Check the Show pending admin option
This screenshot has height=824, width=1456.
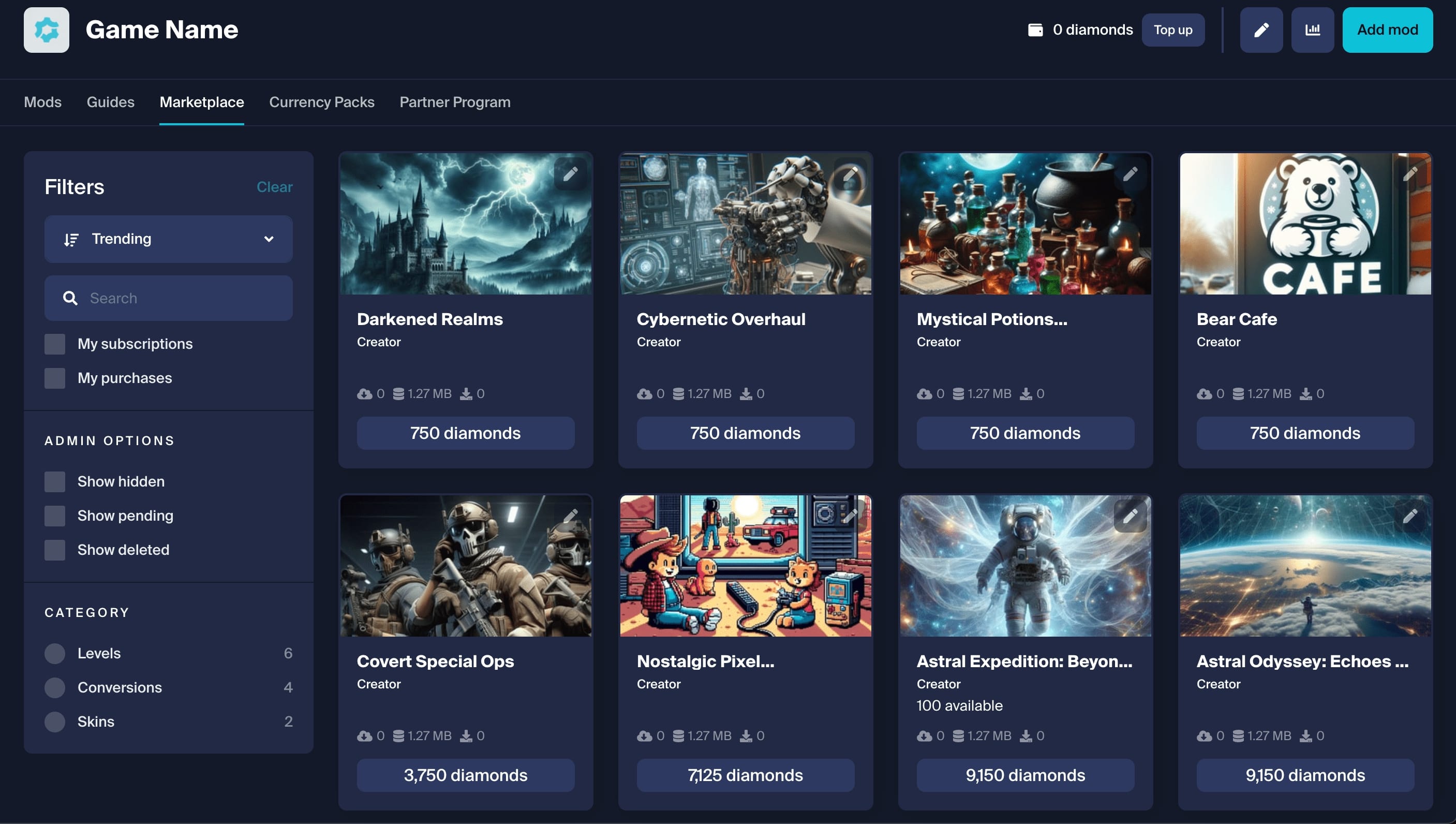click(55, 516)
